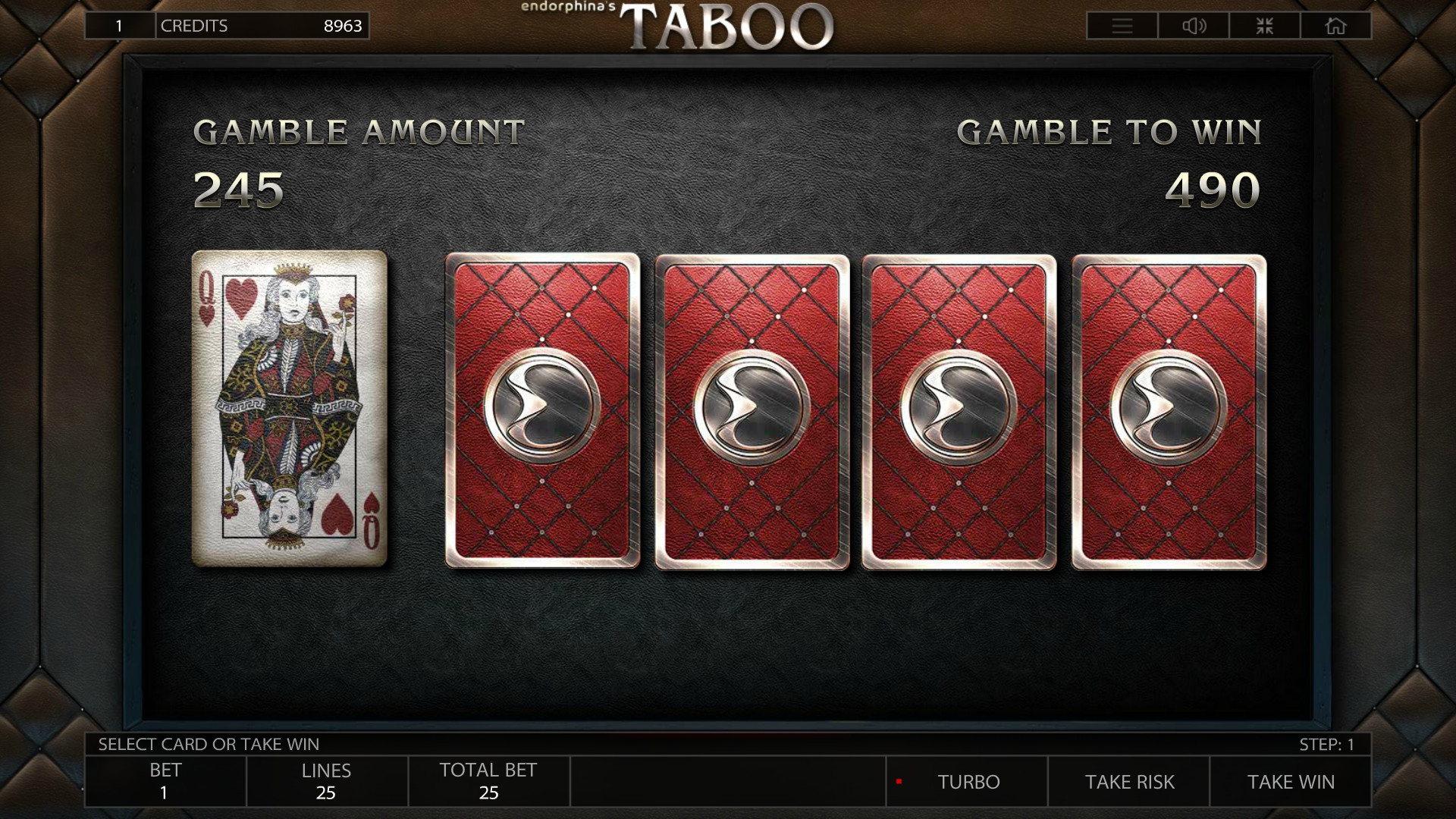Screen dimensions: 1456x819
Task: Flip the fourth face-down red card
Action: tap(1169, 412)
